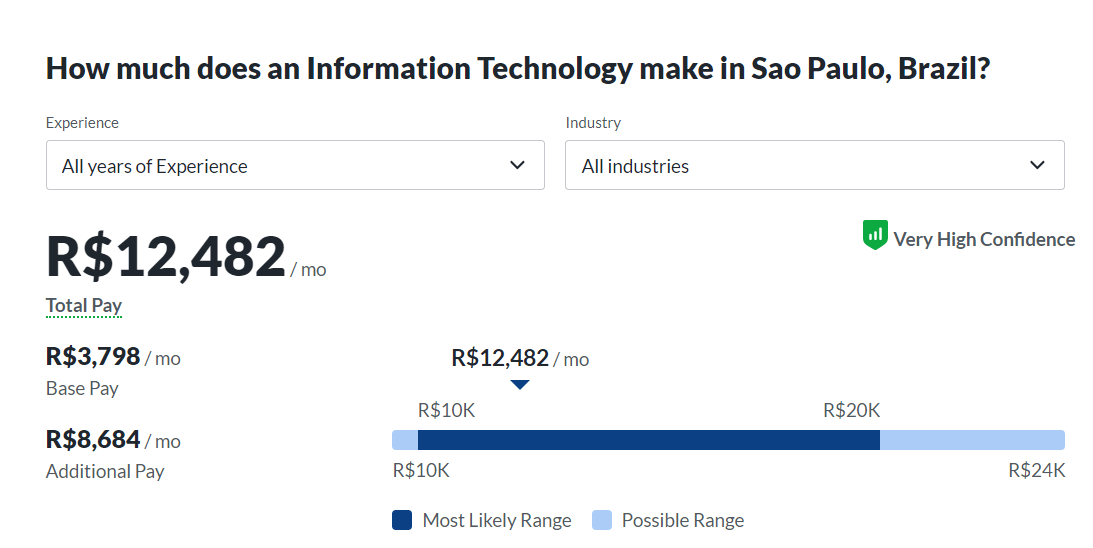Click the R$24K maximum range label
This screenshot has height=548, width=1093.
1036,470
